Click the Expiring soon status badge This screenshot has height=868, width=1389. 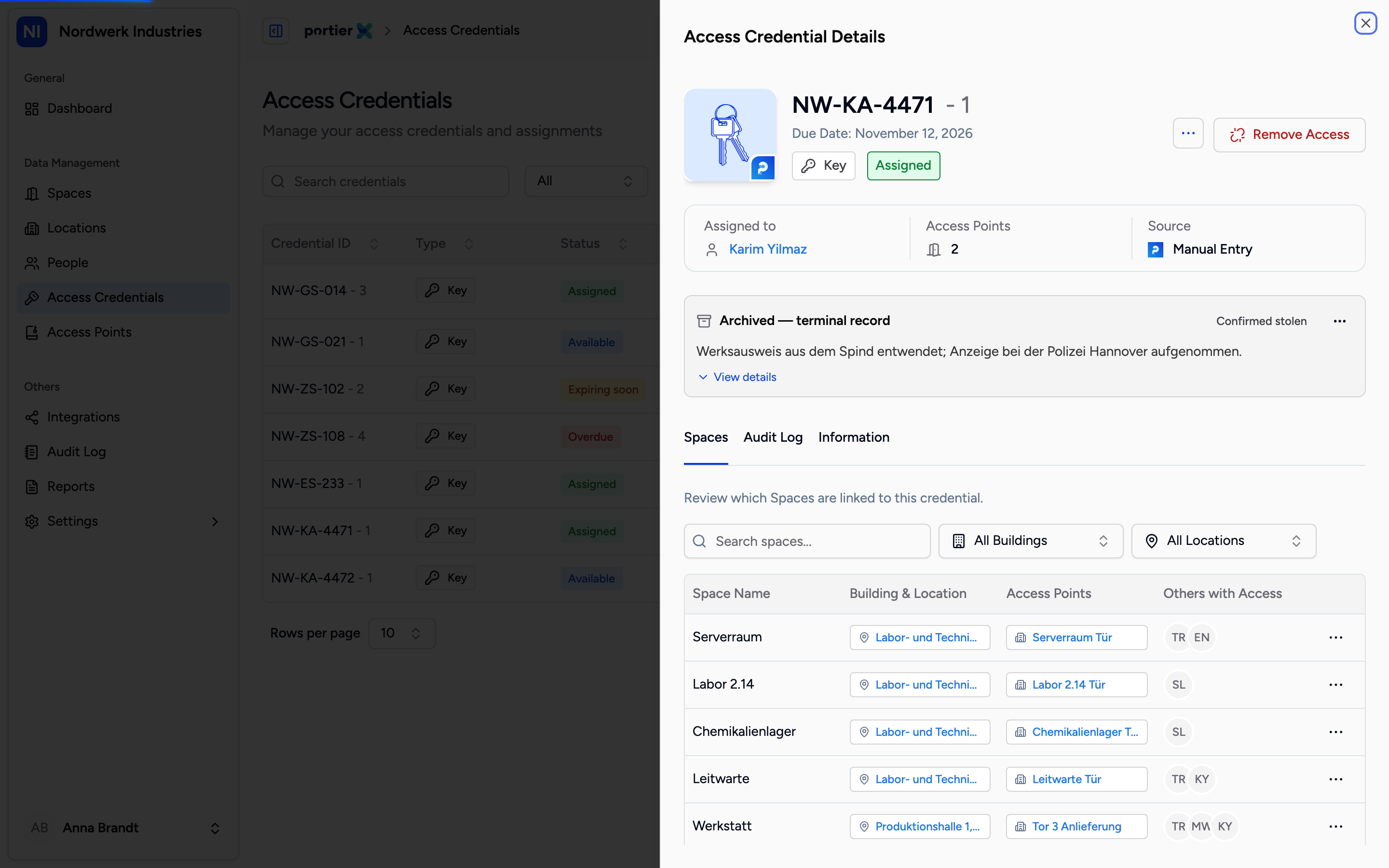tap(603, 390)
